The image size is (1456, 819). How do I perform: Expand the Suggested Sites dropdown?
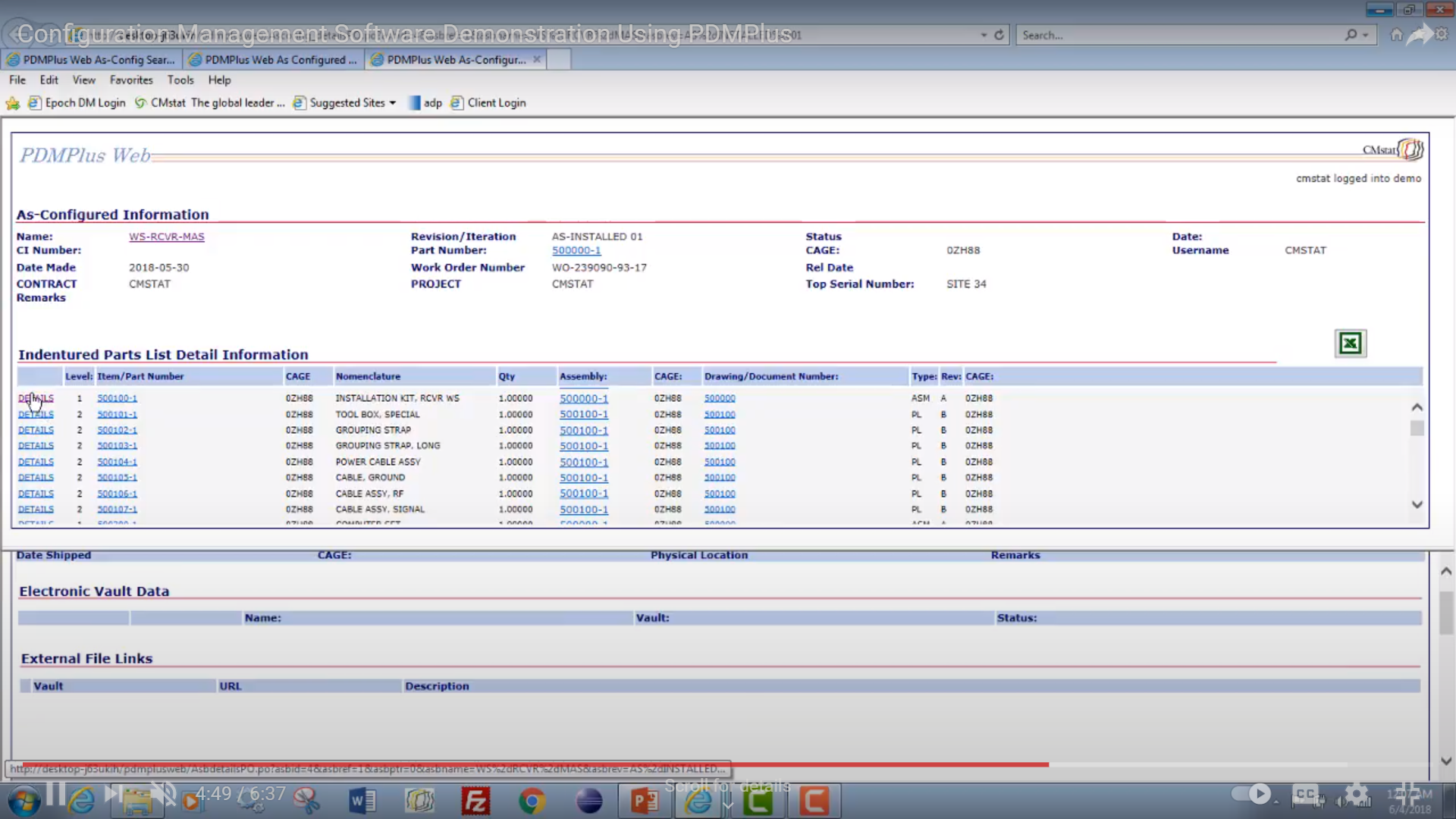pyautogui.click(x=393, y=102)
